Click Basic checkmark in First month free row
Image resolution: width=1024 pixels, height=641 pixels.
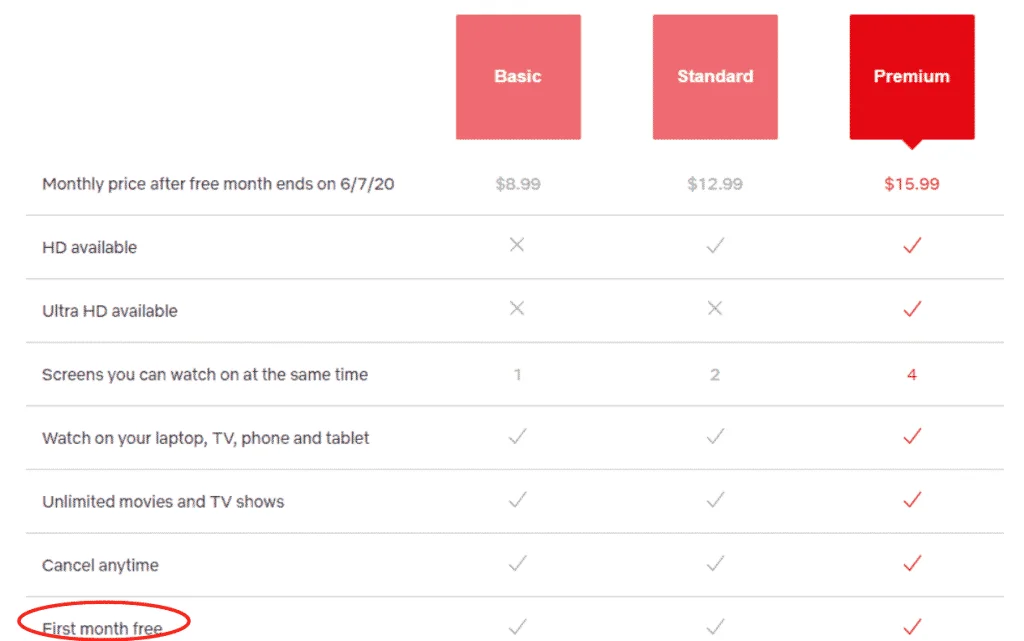click(518, 627)
